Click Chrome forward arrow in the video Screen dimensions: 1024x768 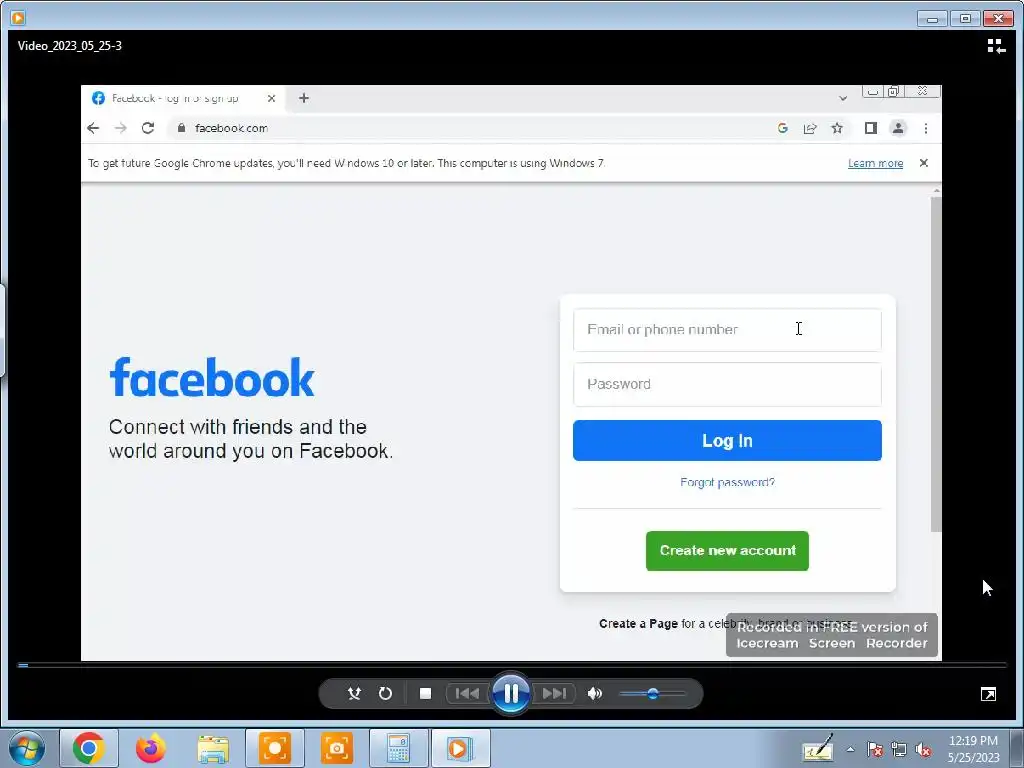(121, 128)
